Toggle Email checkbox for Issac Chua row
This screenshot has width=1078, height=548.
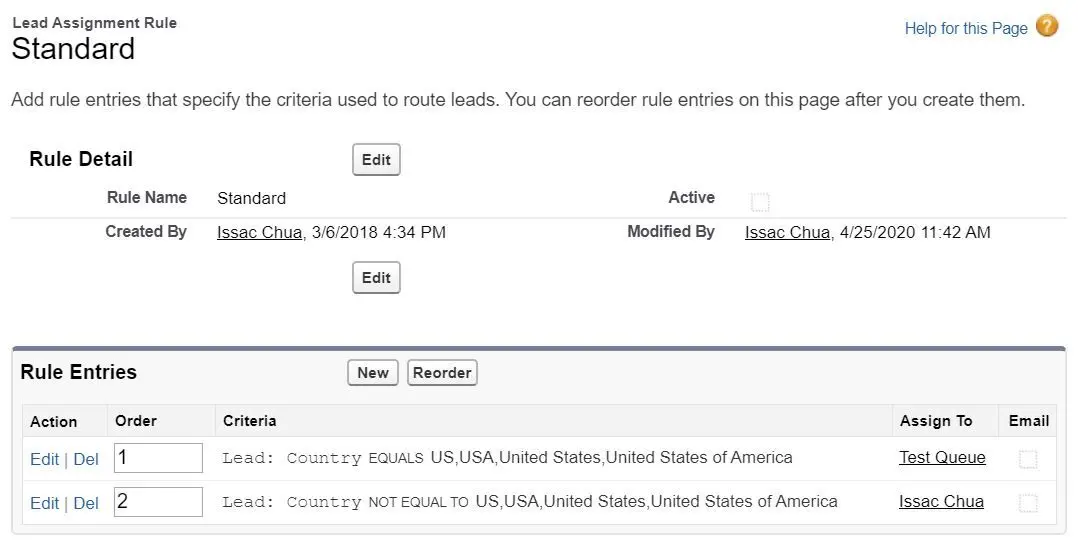click(1028, 503)
